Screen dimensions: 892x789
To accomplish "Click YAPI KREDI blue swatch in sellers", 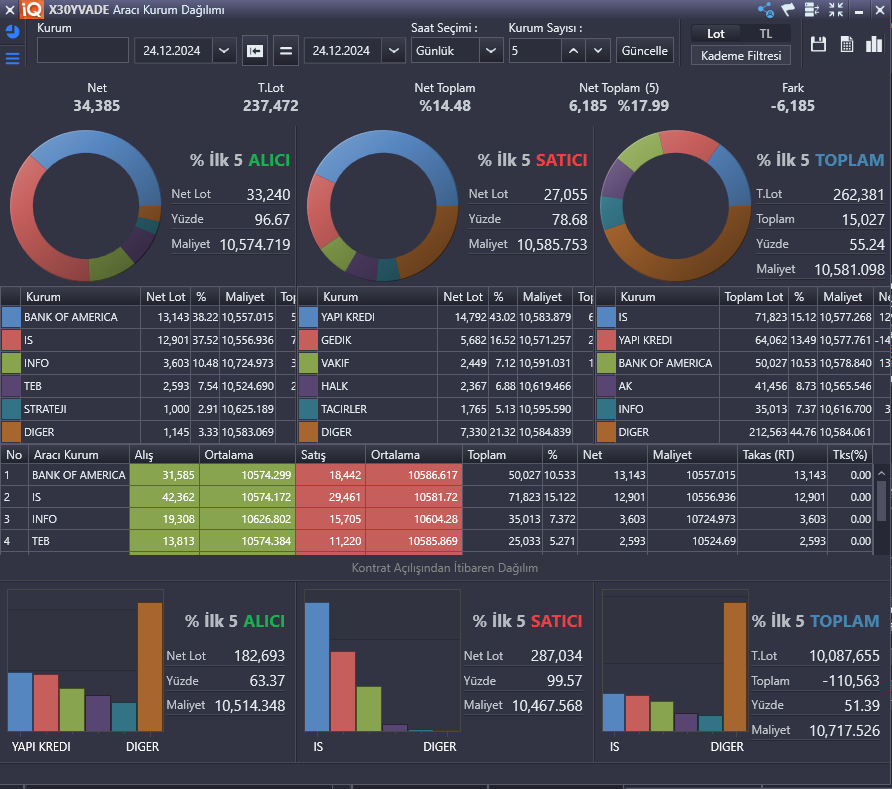I will pyautogui.click(x=308, y=317).
